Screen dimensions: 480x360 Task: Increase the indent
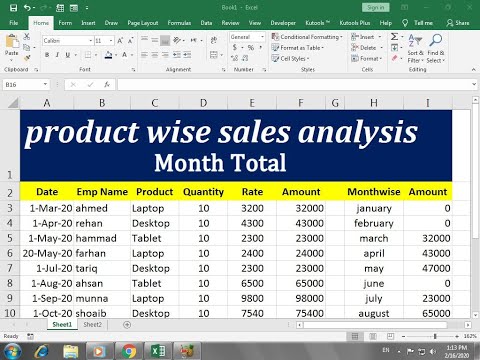[187, 55]
